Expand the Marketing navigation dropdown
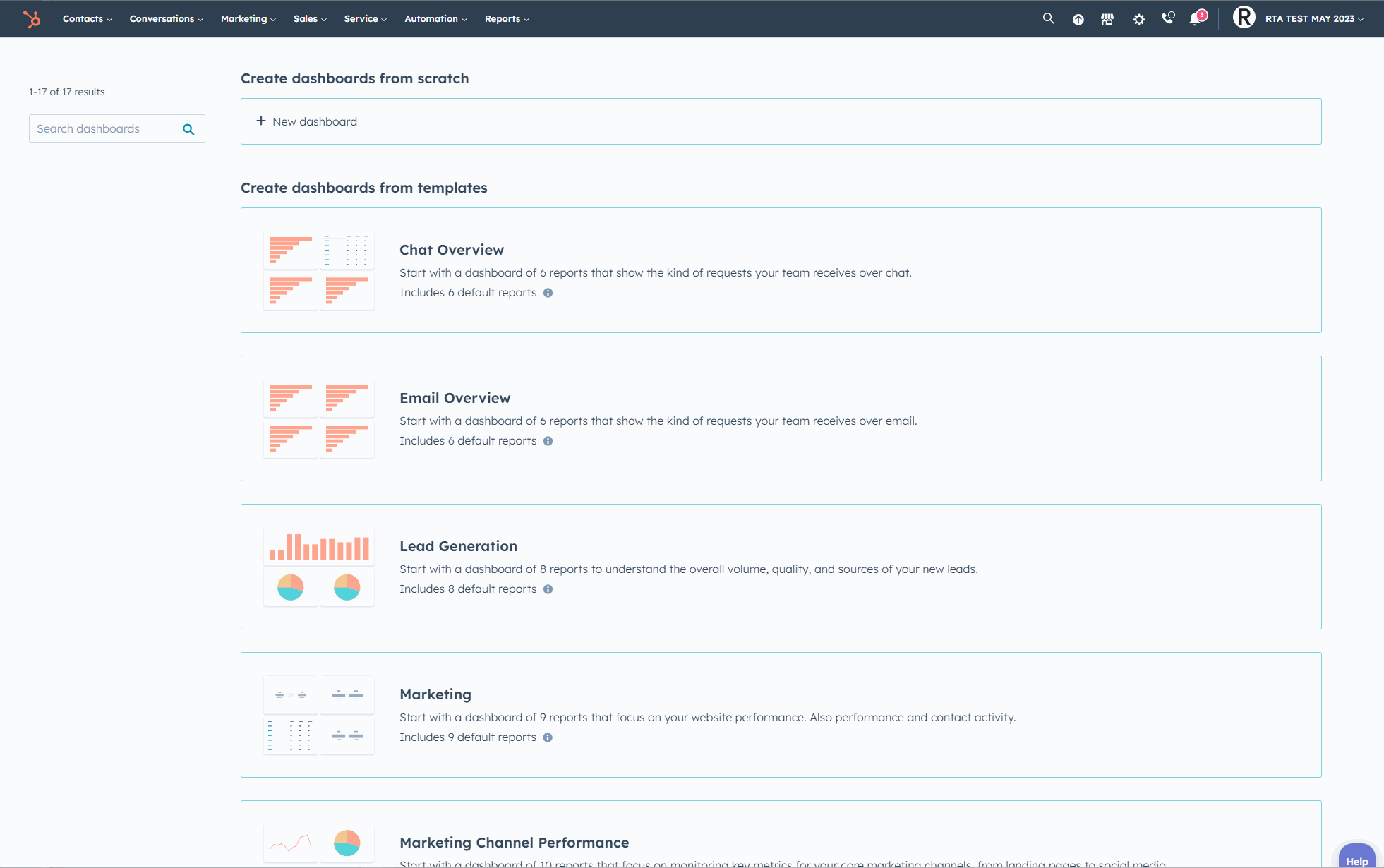The height and width of the screenshot is (868, 1384). (x=247, y=18)
